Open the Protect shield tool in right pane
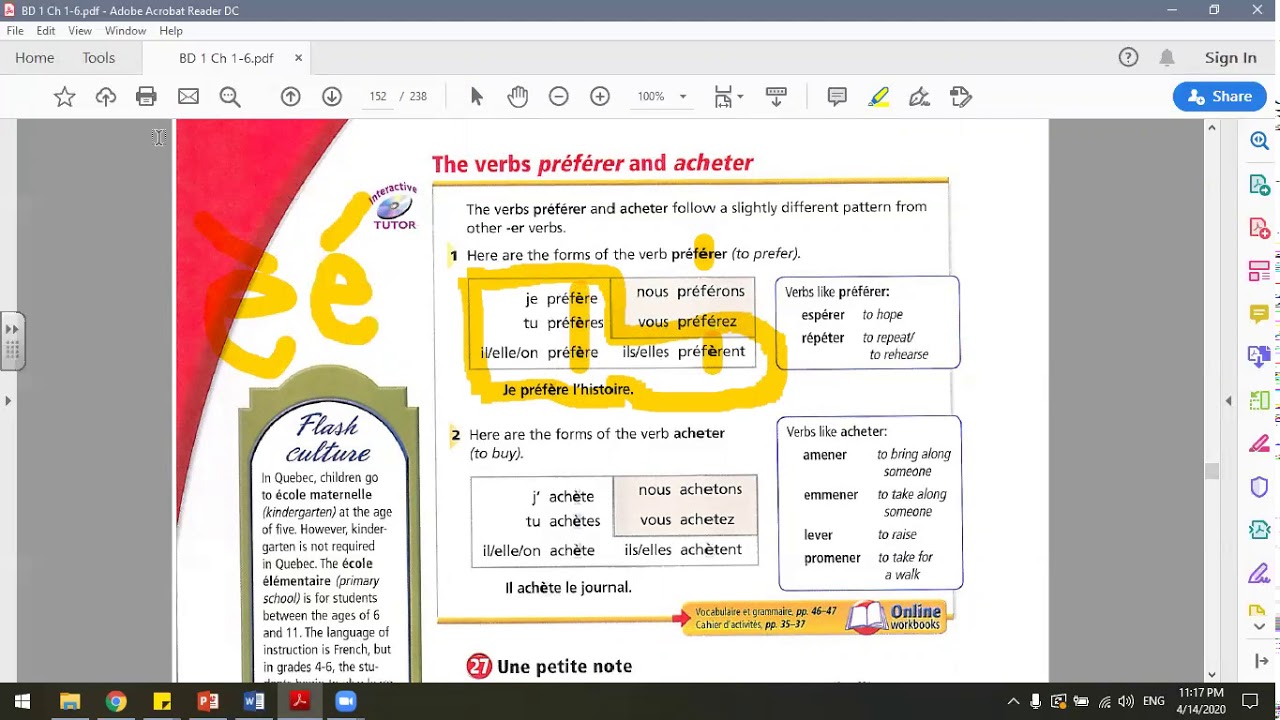 [1259, 487]
